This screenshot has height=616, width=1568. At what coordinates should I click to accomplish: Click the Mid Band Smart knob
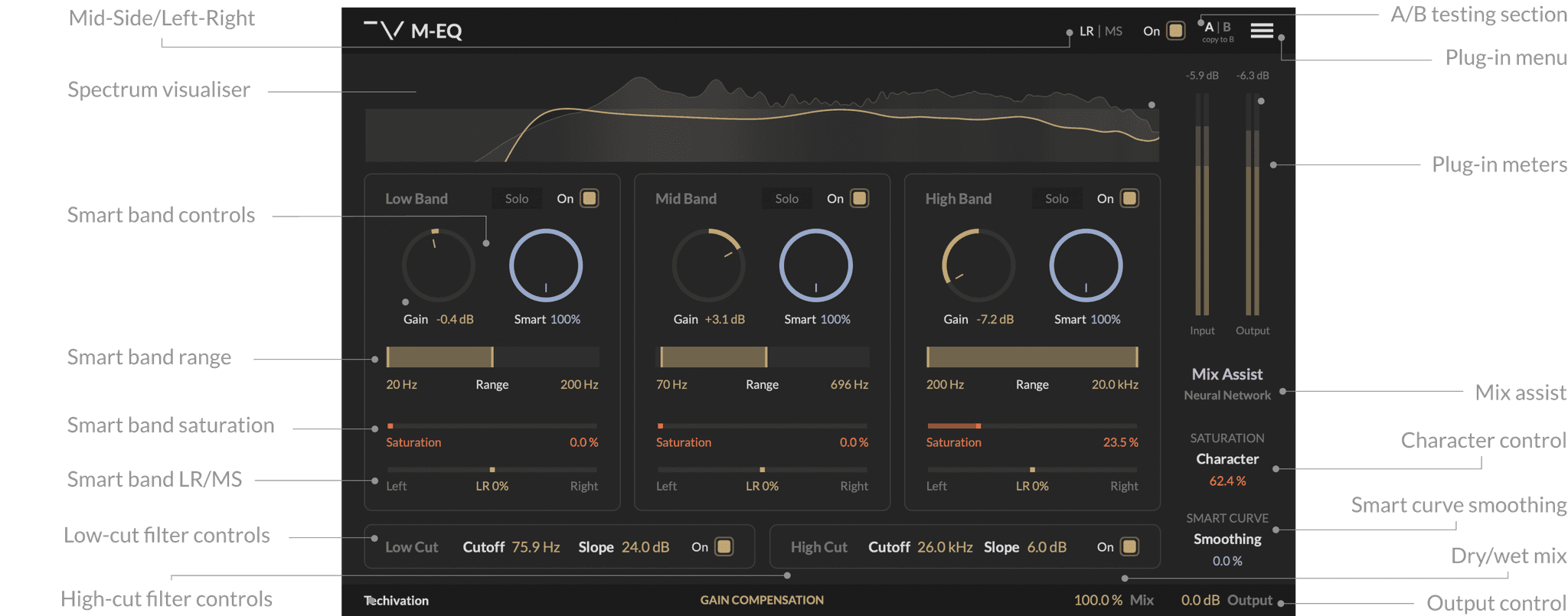(x=816, y=266)
